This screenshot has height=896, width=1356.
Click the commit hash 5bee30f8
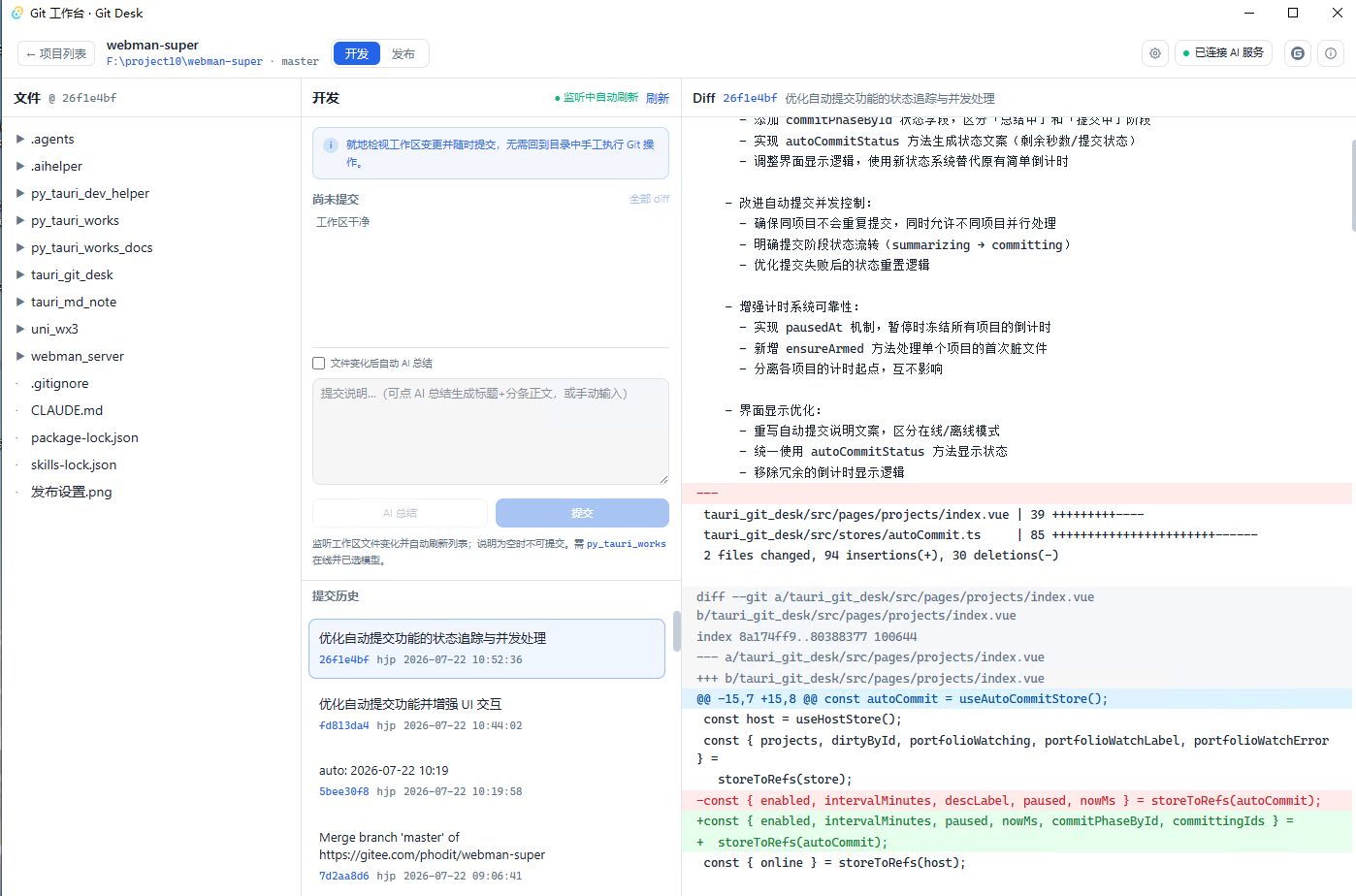344,791
